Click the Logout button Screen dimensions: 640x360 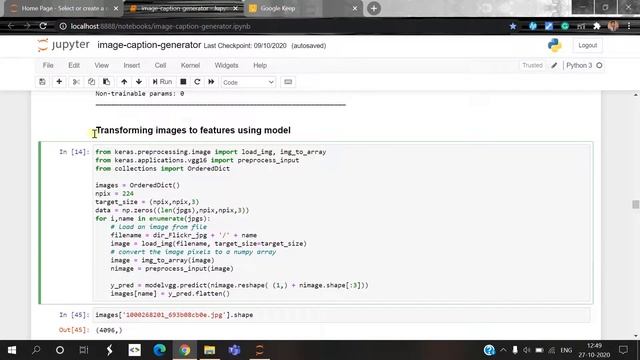pos(587,45)
